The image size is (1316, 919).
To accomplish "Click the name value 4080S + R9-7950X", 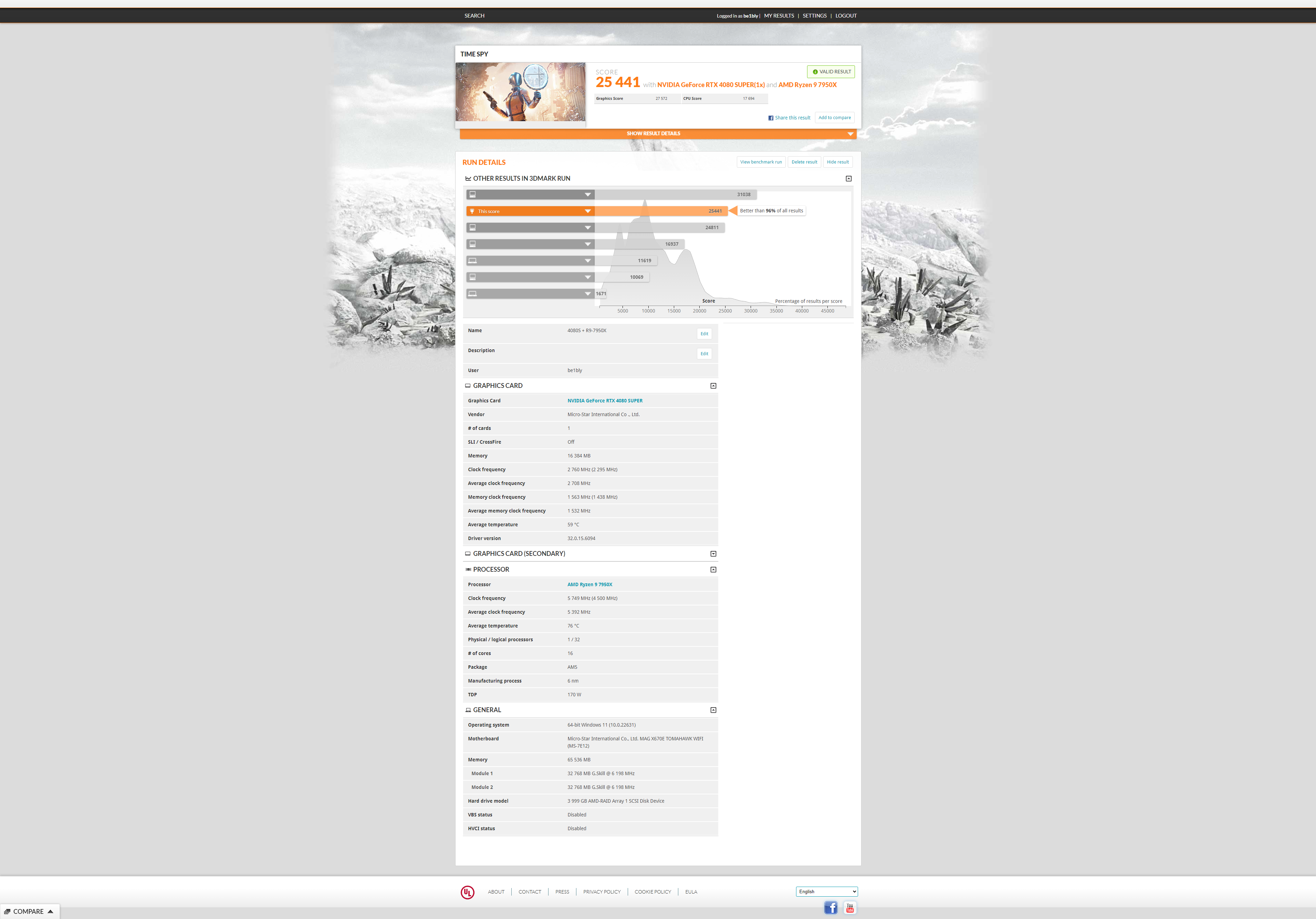I will (586, 330).
